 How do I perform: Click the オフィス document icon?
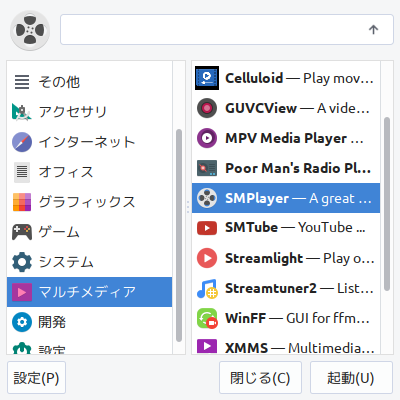[x=22, y=172]
